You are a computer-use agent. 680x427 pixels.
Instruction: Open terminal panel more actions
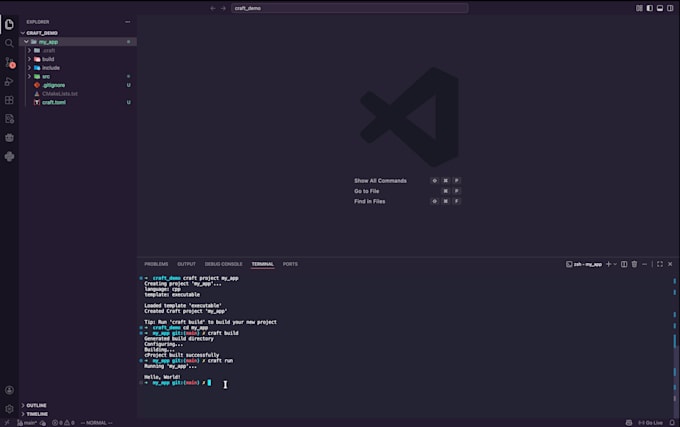tap(644, 264)
